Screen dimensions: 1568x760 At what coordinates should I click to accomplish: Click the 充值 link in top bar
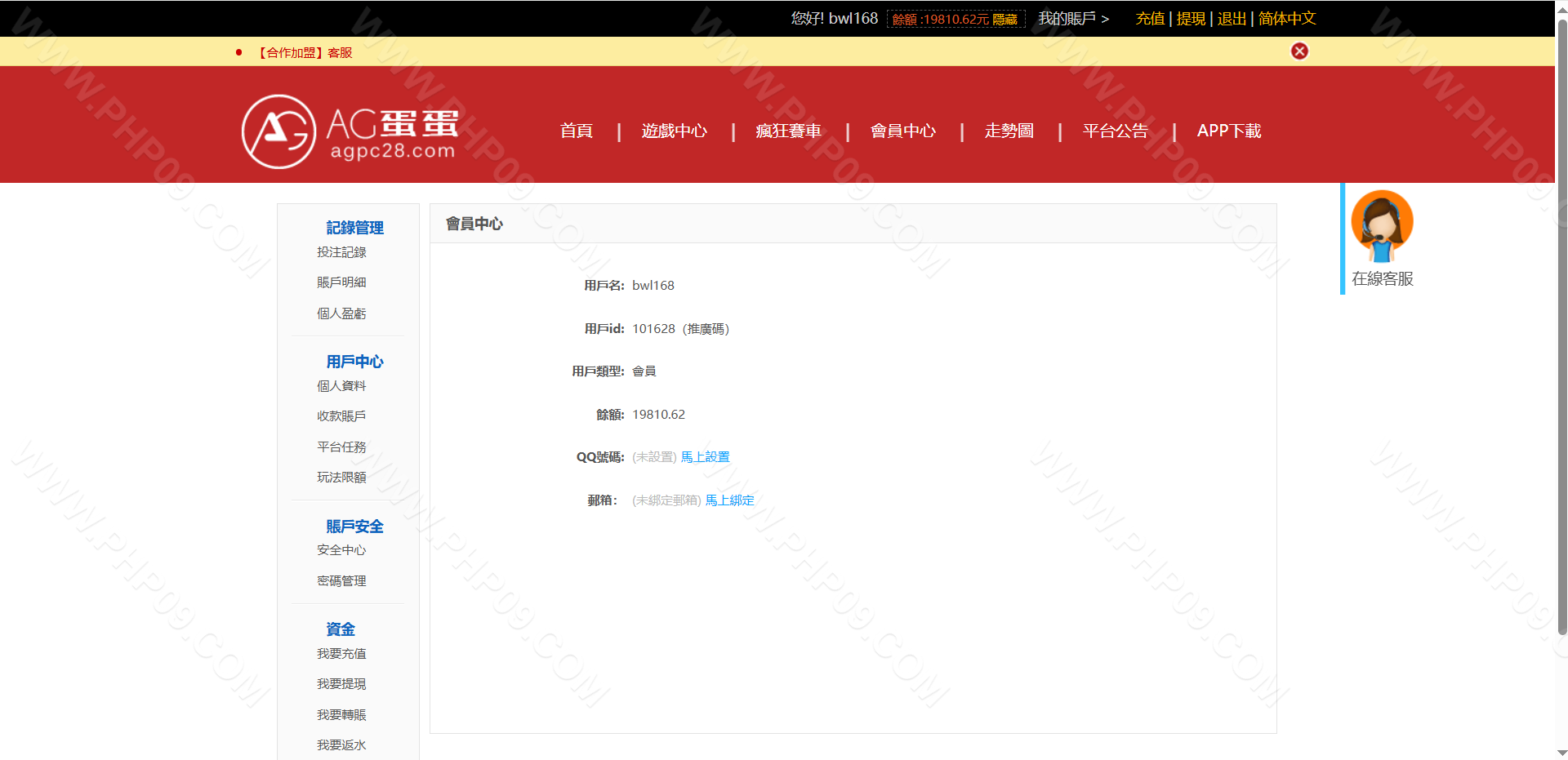[1149, 19]
